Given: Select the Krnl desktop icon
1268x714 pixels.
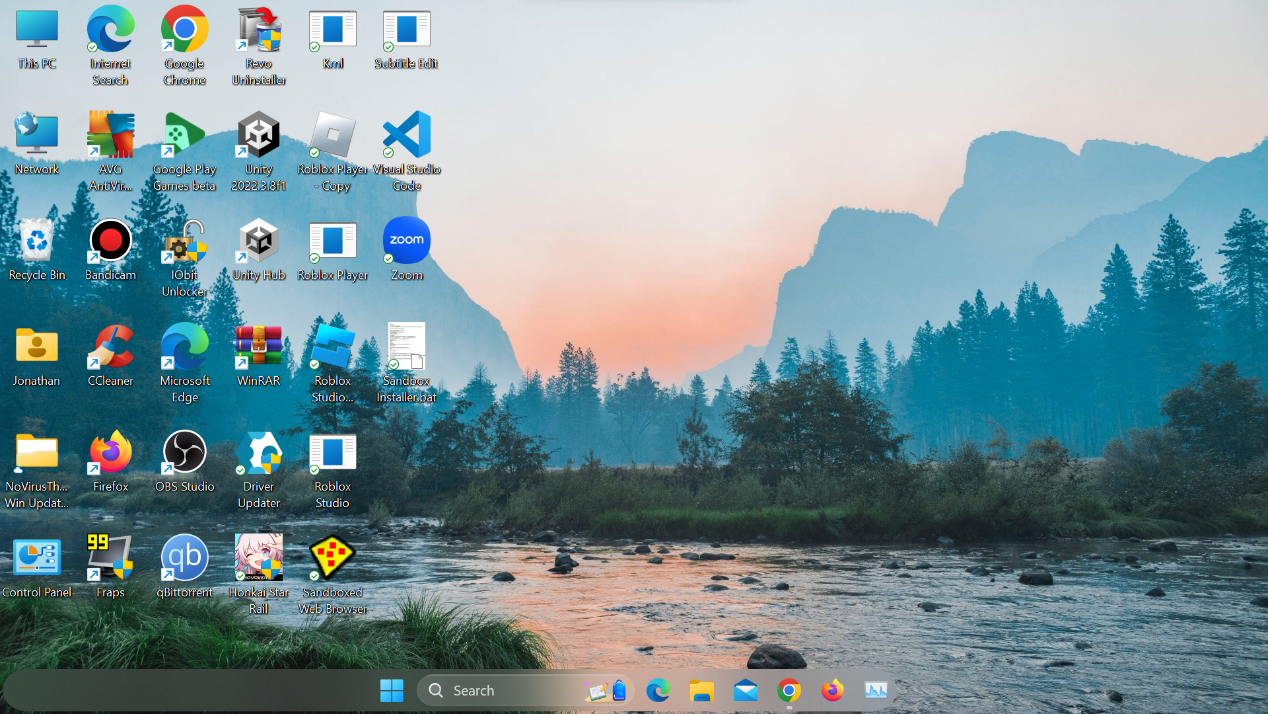Looking at the screenshot, I should 333,38.
